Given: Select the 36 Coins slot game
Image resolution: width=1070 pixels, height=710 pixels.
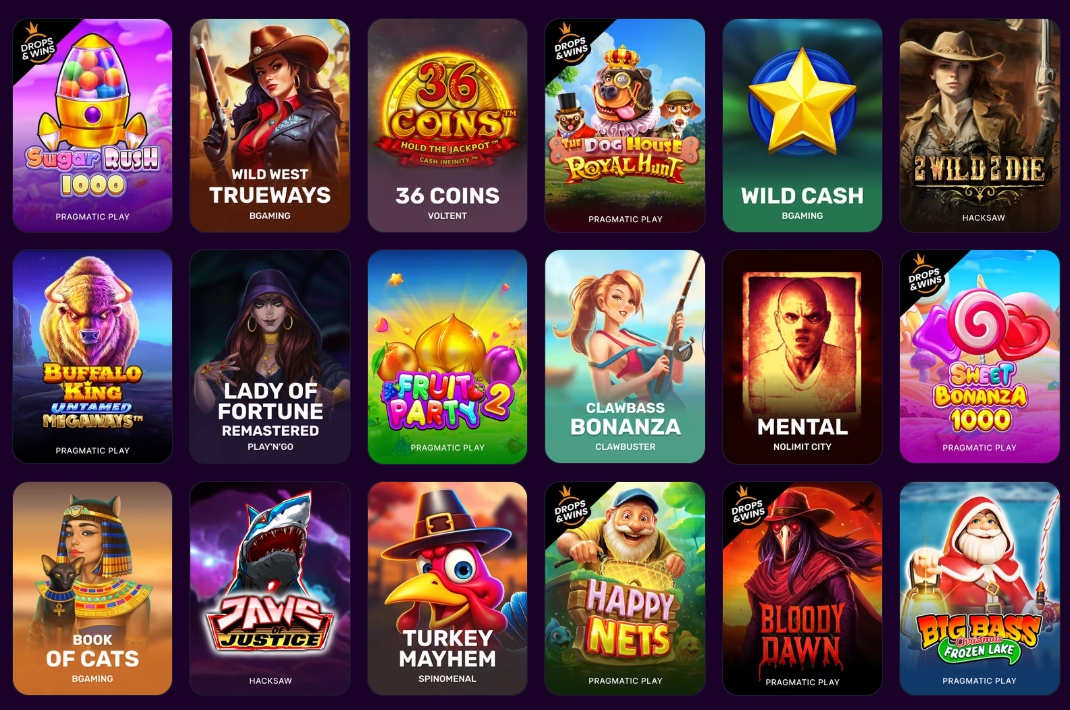Looking at the screenshot, I should (447, 126).
